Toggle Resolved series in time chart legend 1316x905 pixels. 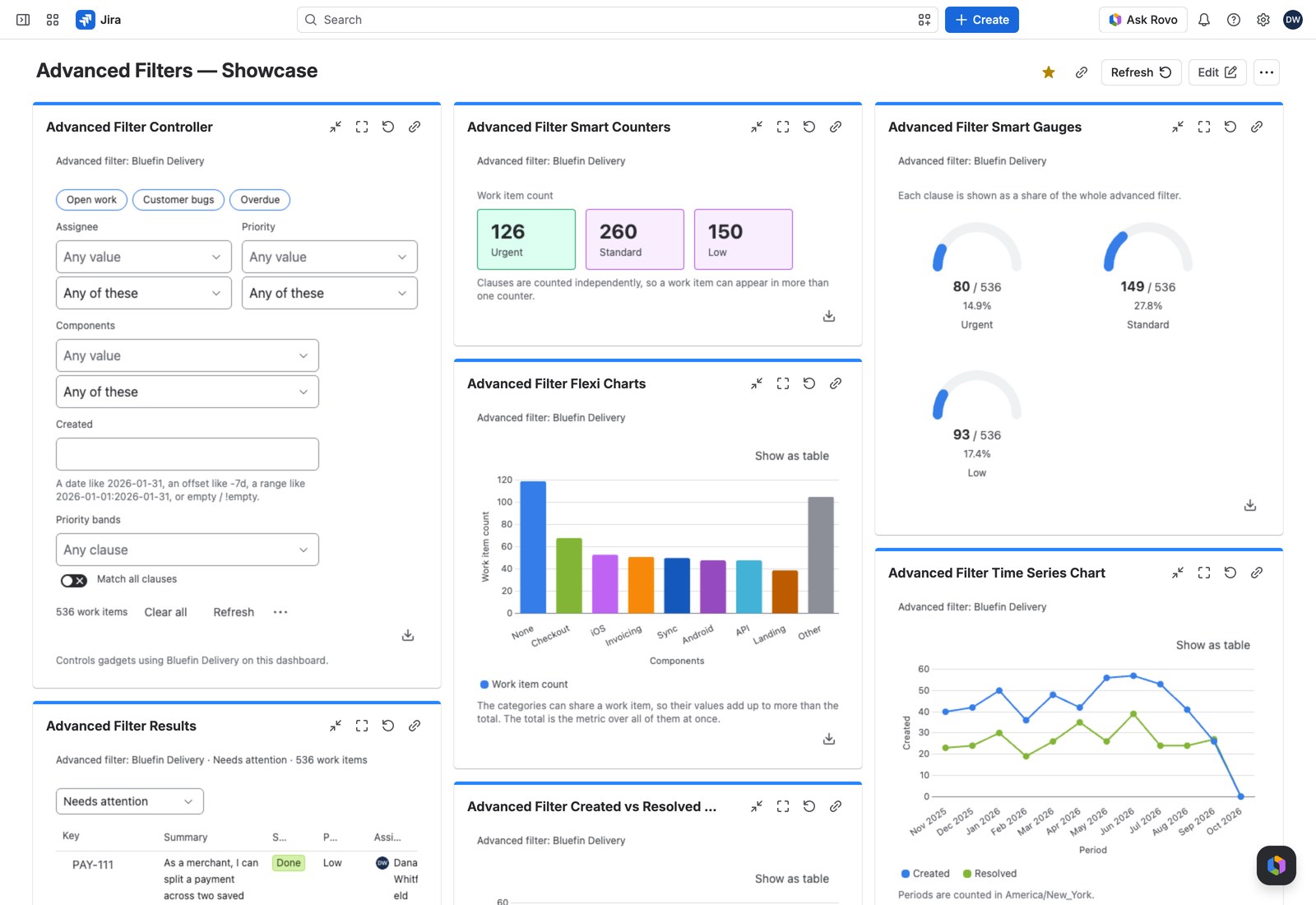pyautogui.click(x=989, y=874)
